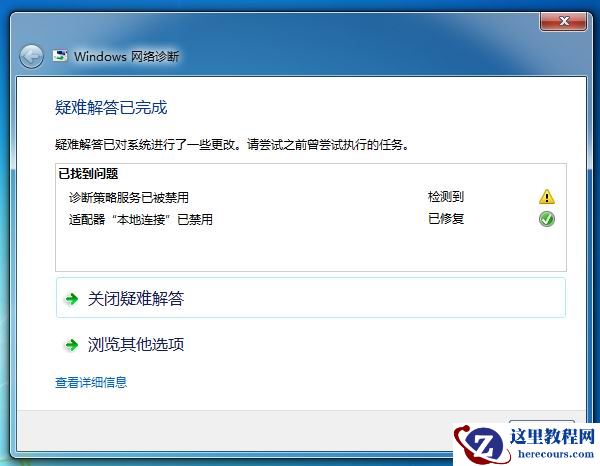The width and height of the screenshot is (600, 466).
Task: Click the 检测到 status text
Action: (x=446, y=197)
